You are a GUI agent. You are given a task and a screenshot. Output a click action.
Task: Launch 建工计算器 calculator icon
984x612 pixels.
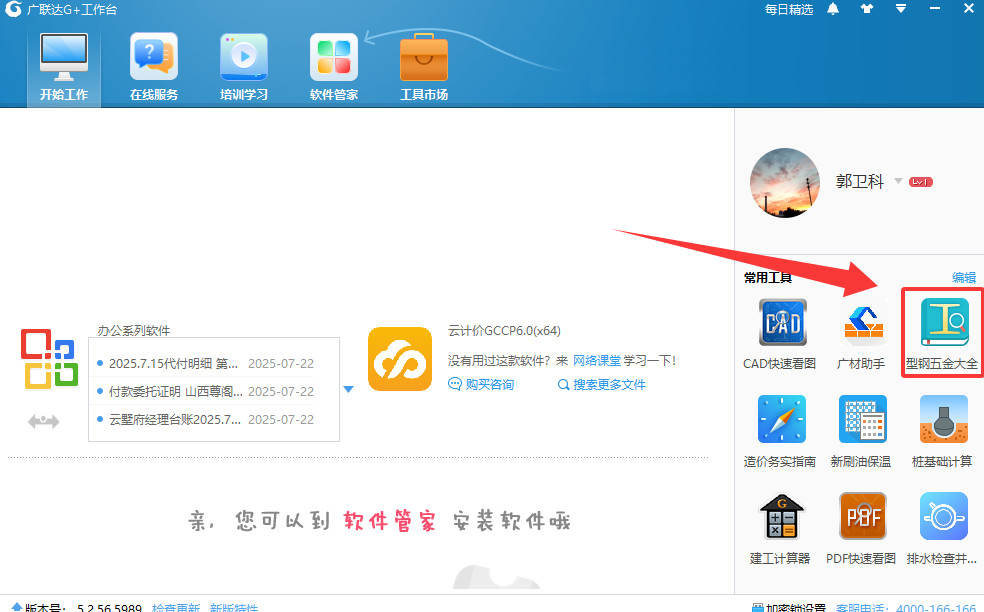click(782, 517)
